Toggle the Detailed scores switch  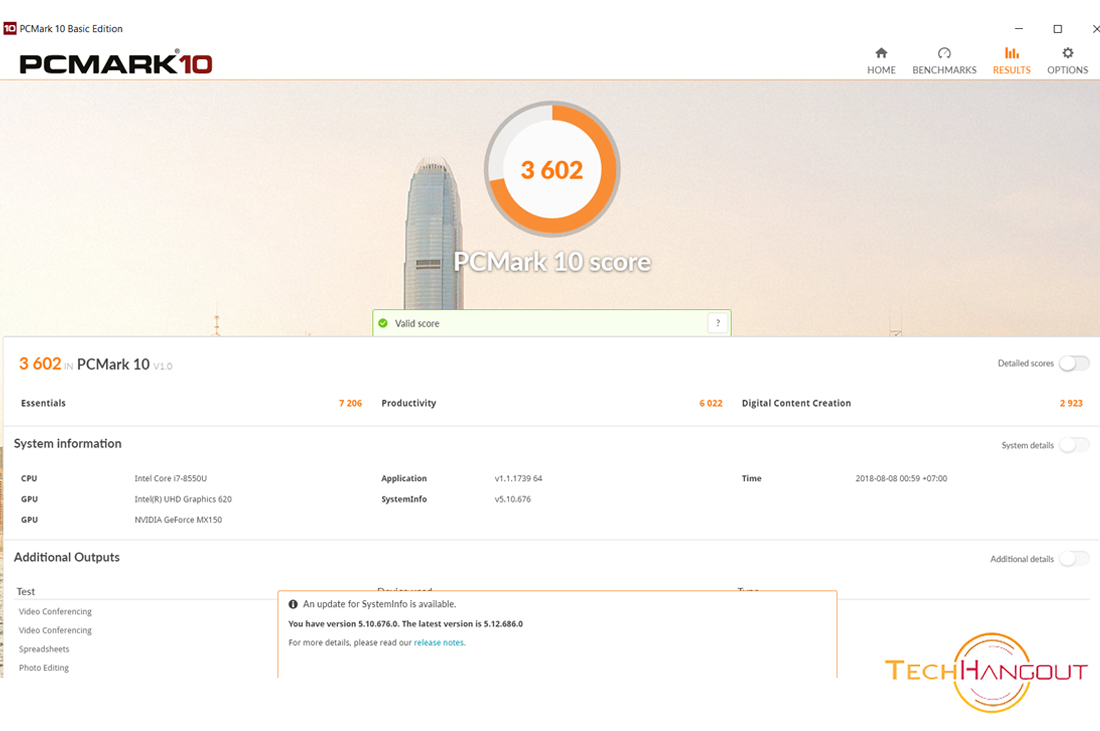[x=1074, y=363]
